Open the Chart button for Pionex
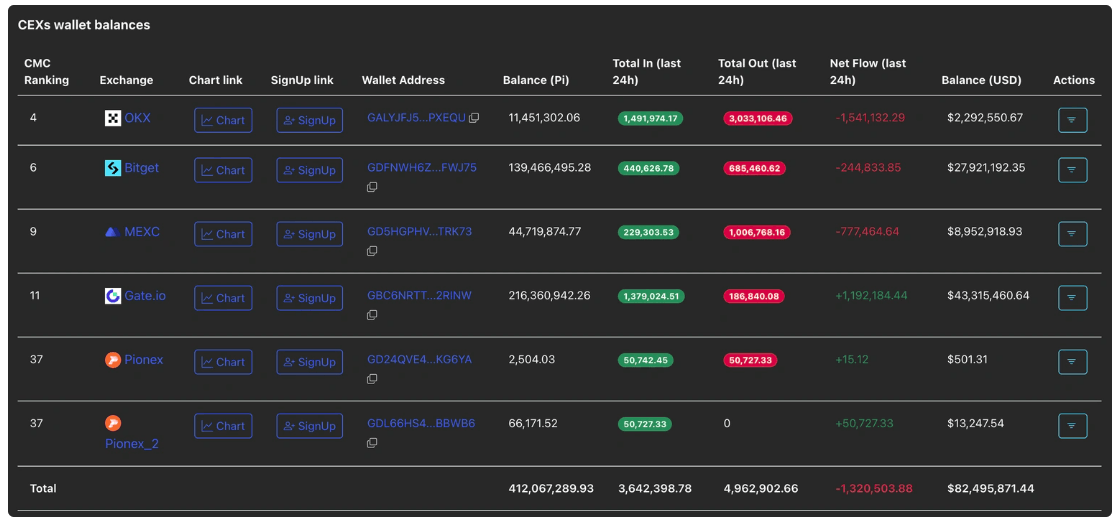This screenshot has height=522, width=1117. click(223, 362)
